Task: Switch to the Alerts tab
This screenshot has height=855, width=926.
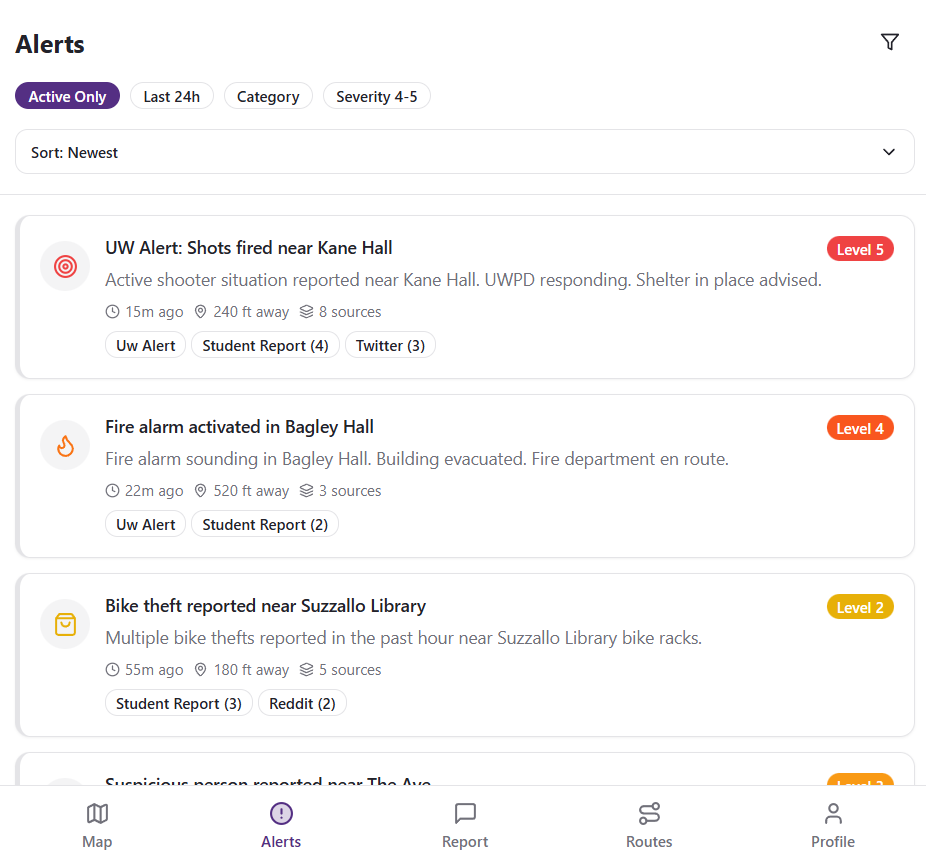Action: click(x=281, y=825)
